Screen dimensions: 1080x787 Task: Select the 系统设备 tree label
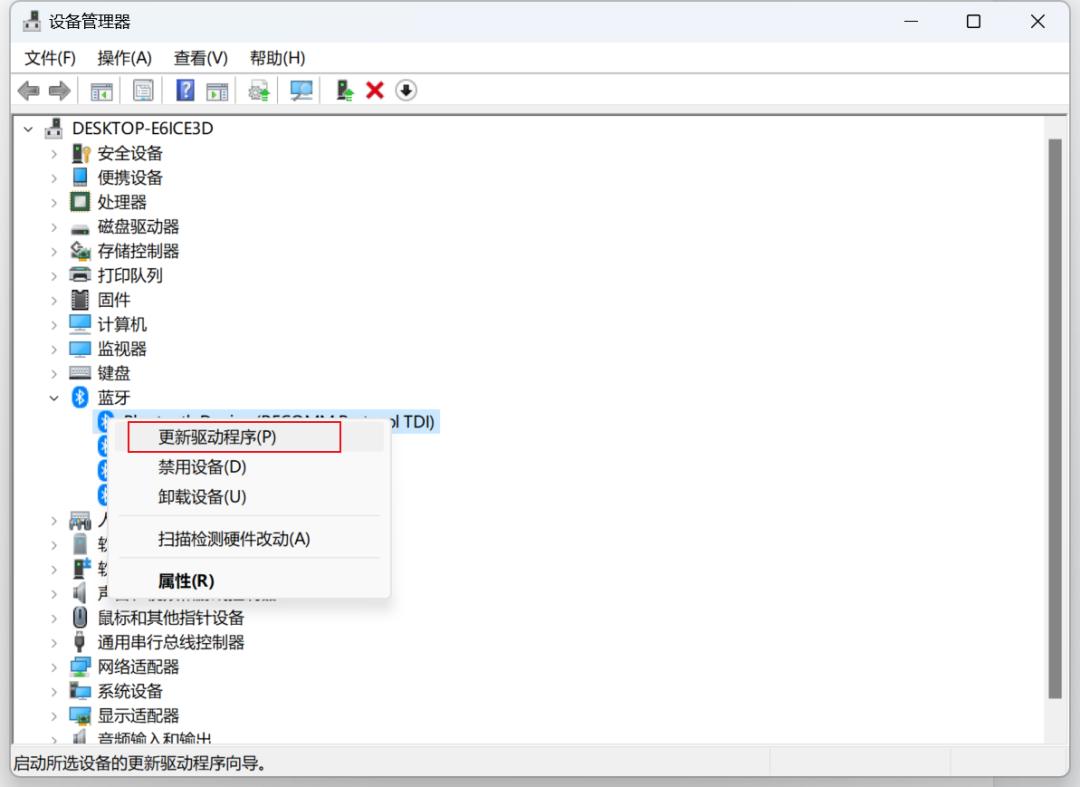click(129, 691)
